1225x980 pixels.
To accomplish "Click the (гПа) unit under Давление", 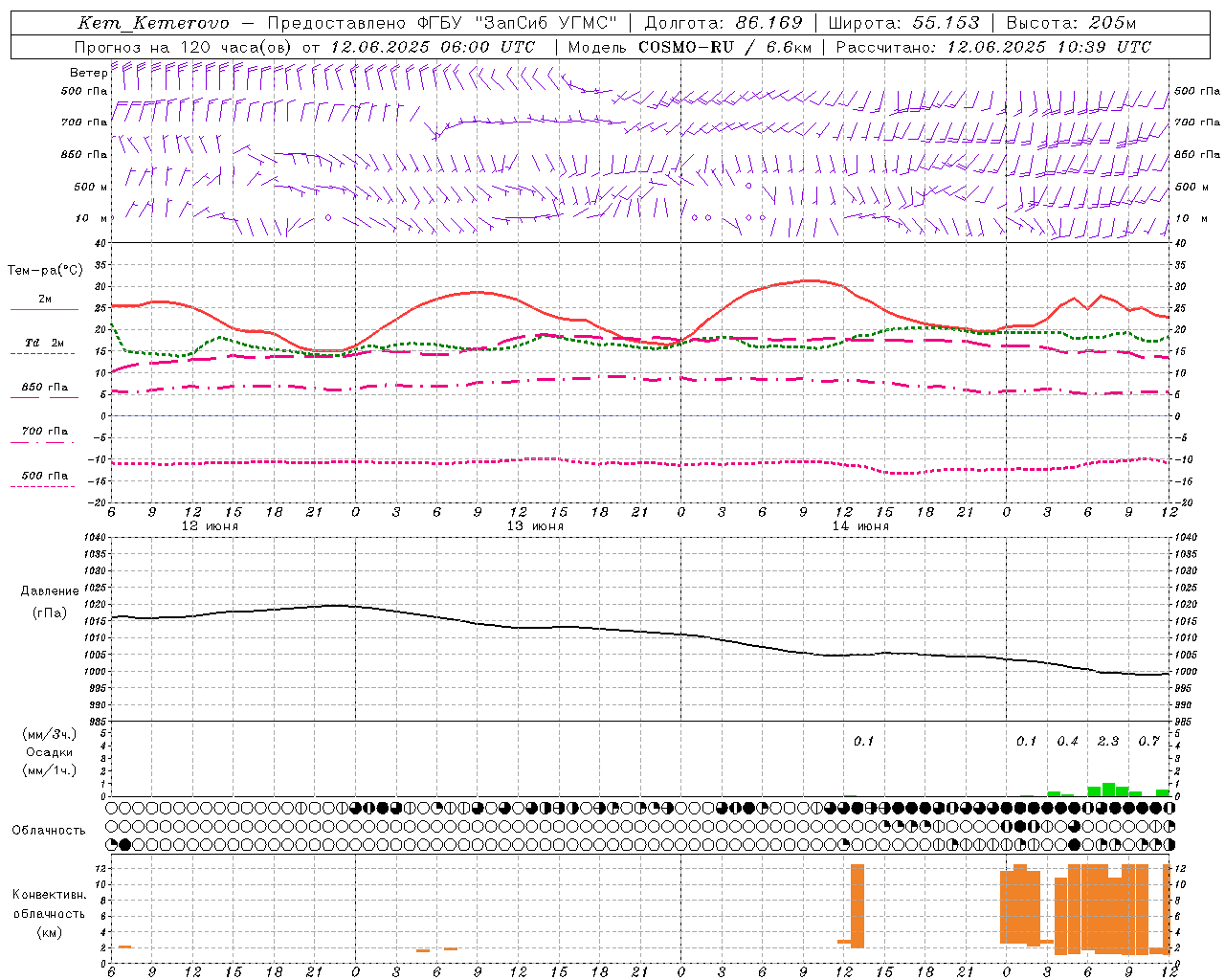I will [x=50, y=612].
